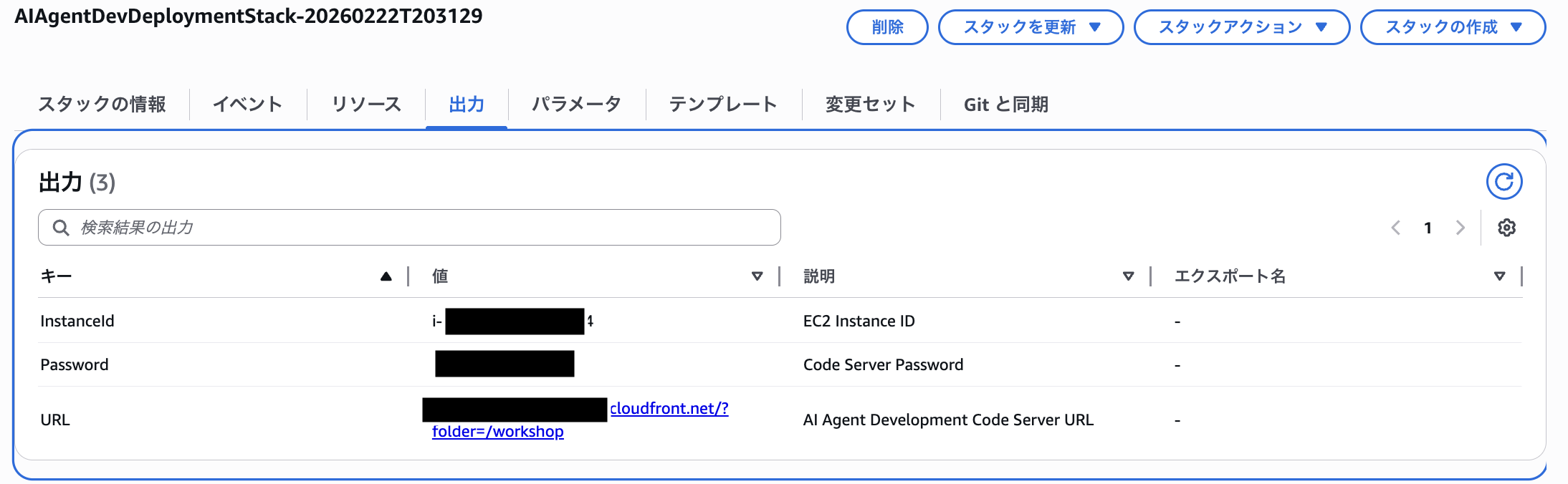Click the search magnifier icon

coord(61,228)
